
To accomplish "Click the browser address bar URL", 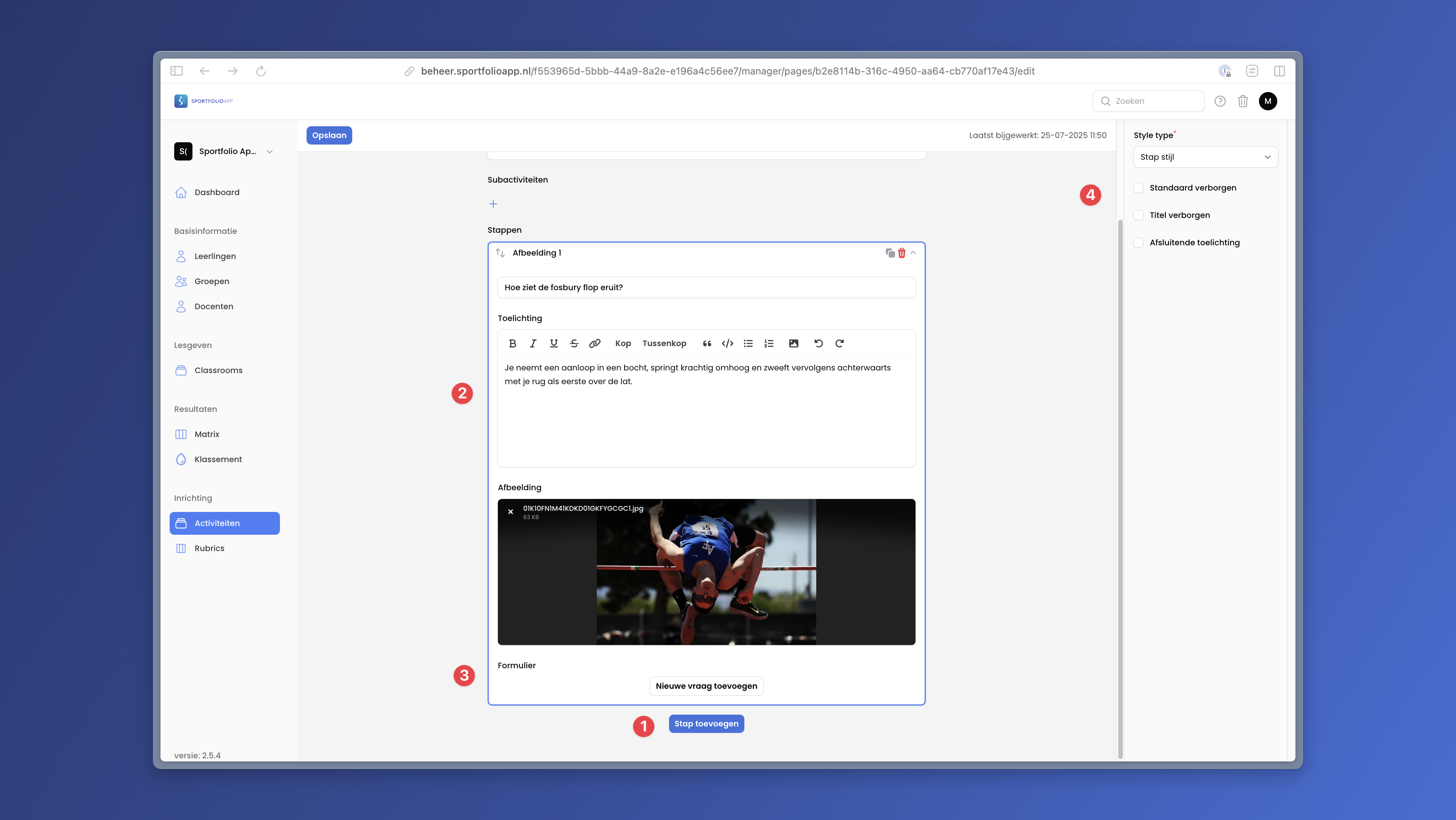I will (728, 71).
